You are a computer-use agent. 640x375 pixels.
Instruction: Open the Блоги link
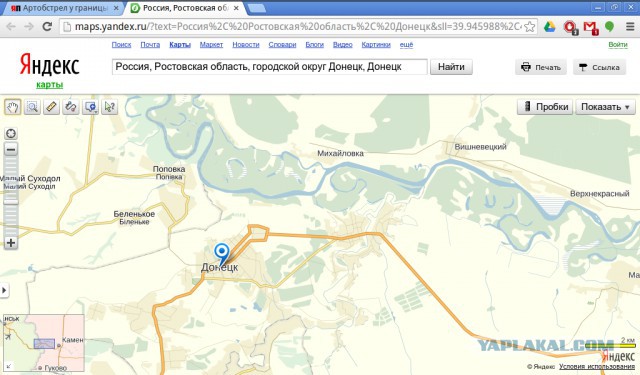[315, 44]
